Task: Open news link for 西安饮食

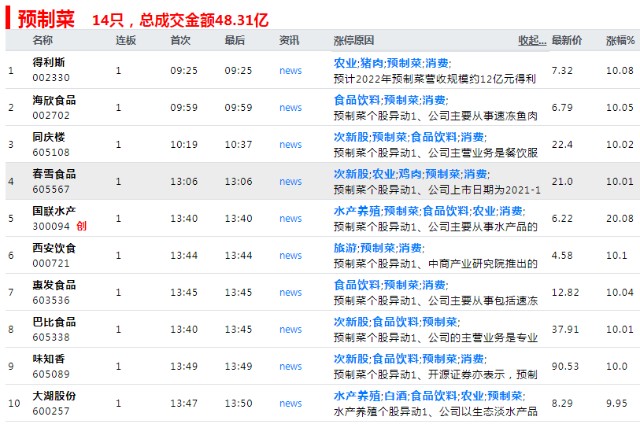Action: pos(290,255)
